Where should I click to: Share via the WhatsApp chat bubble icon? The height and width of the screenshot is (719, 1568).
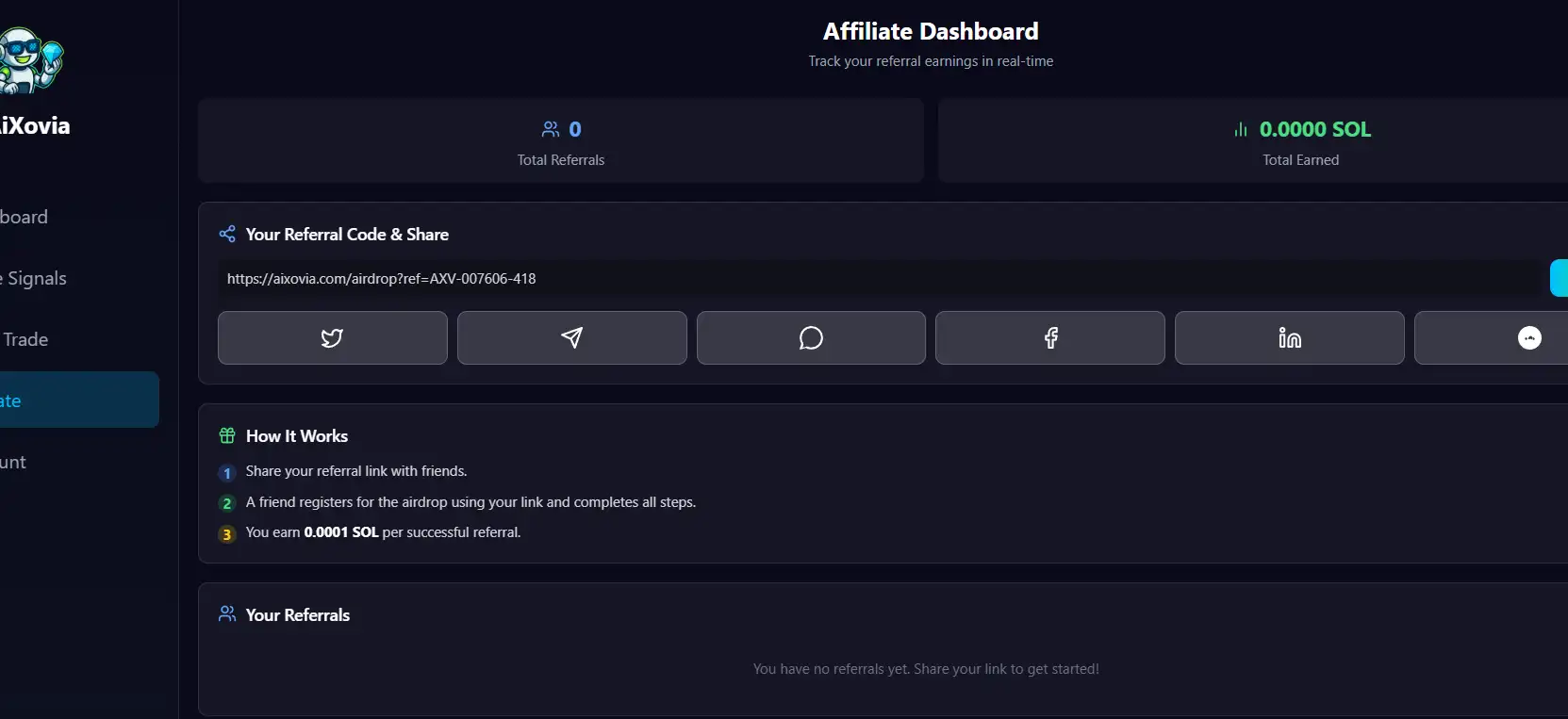pos(811,337)
